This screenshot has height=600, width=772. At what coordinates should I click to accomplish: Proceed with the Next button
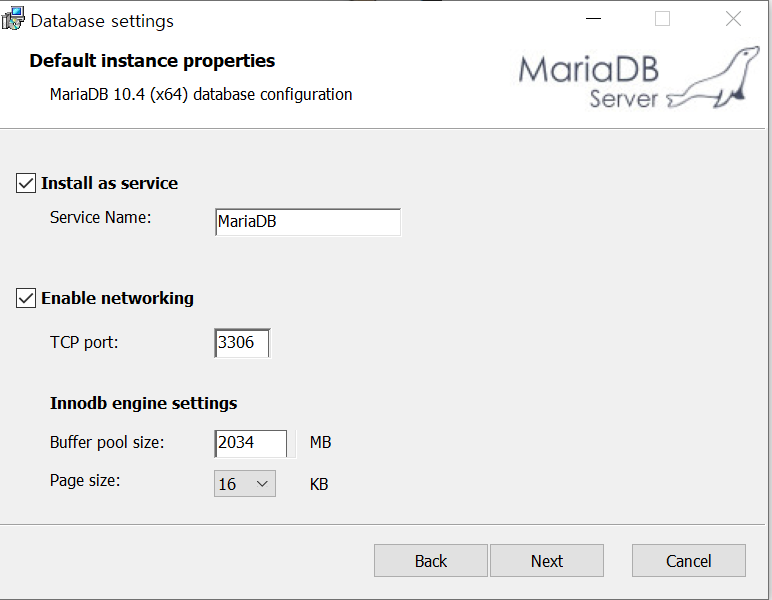547,561
